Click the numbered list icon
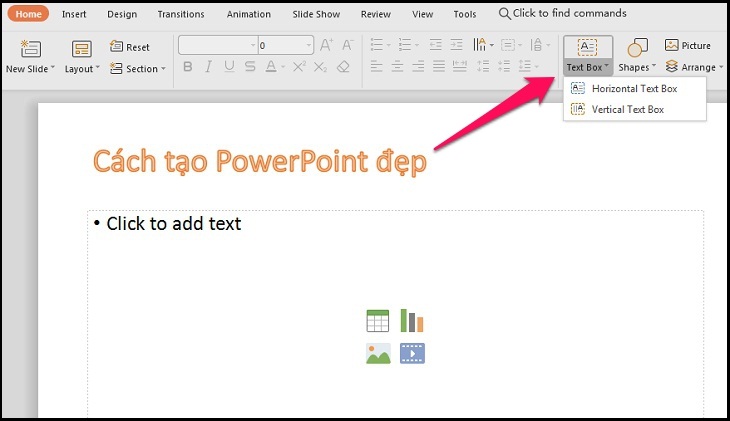This screenshot has height=421, width=730. click(405, 45)
